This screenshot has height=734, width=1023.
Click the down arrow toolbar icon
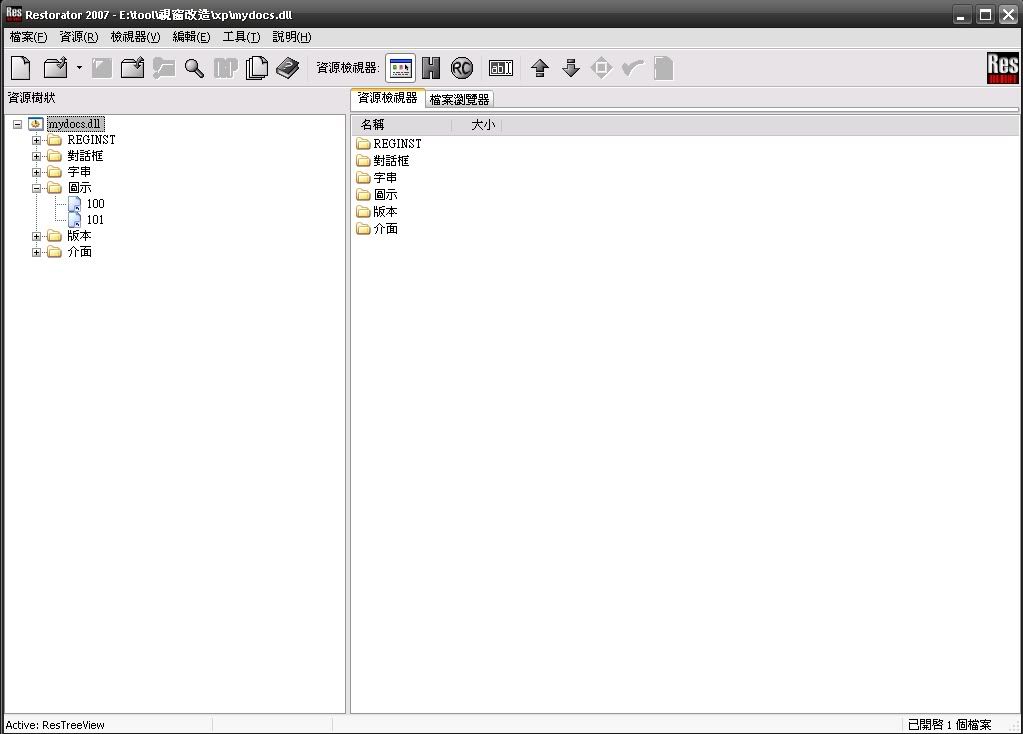pos(571,68)
